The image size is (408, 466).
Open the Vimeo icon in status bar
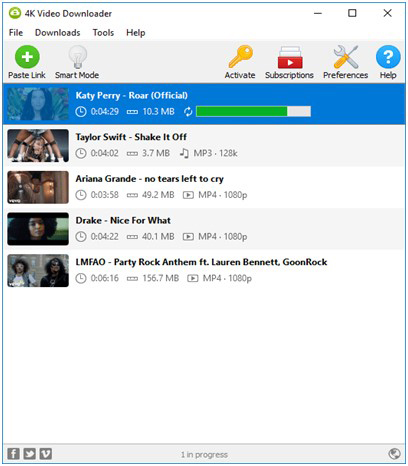pyautogui.click(x=46, y=454)
